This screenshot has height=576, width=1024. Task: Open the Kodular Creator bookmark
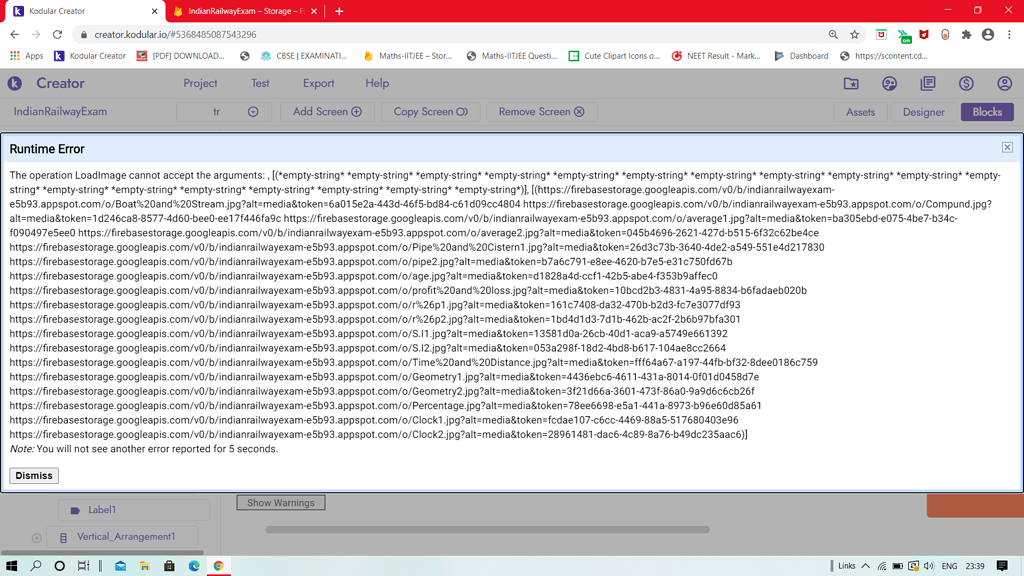click(x=90, y=56)
